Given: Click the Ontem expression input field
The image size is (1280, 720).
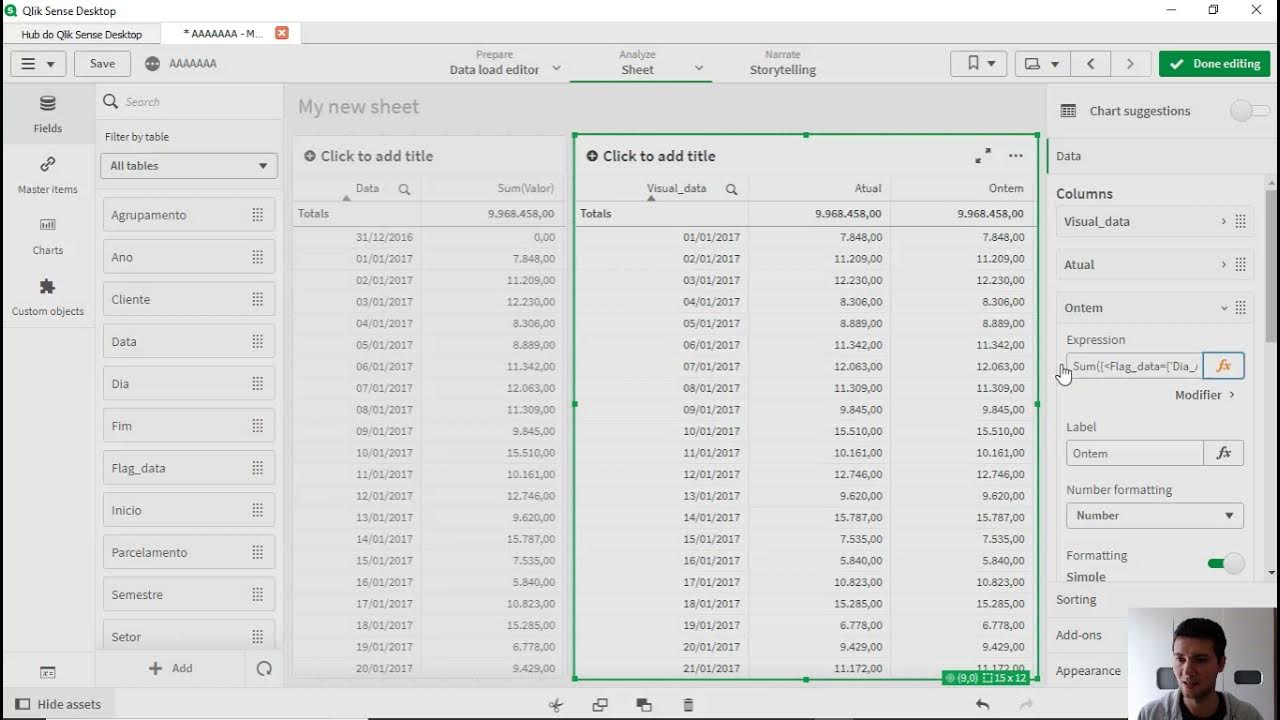Looking at the screenshot, I should pos(1135,366).
